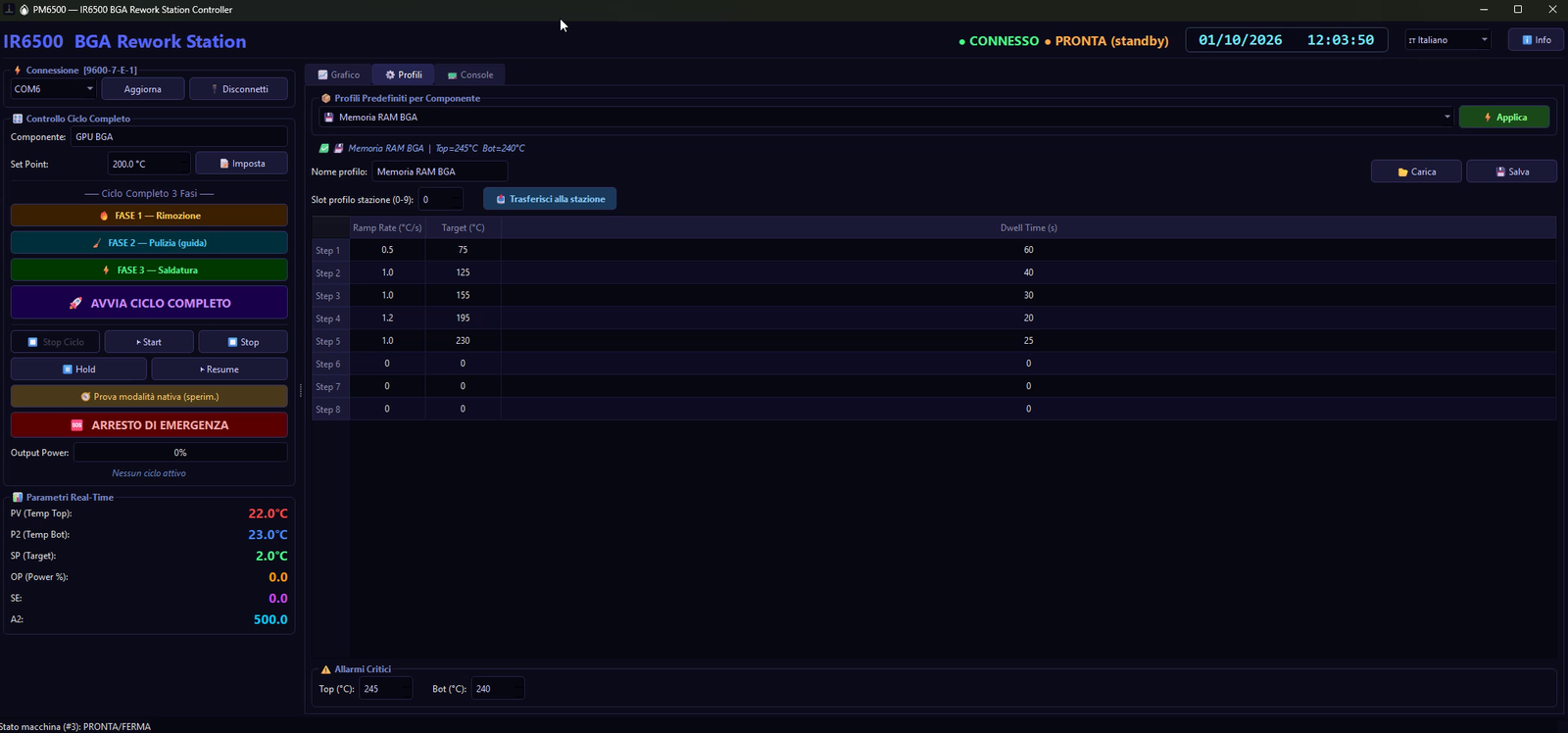
Task: Hit the SOS ARRESTO DI EMERGENZA button
Action: (149, 425)
